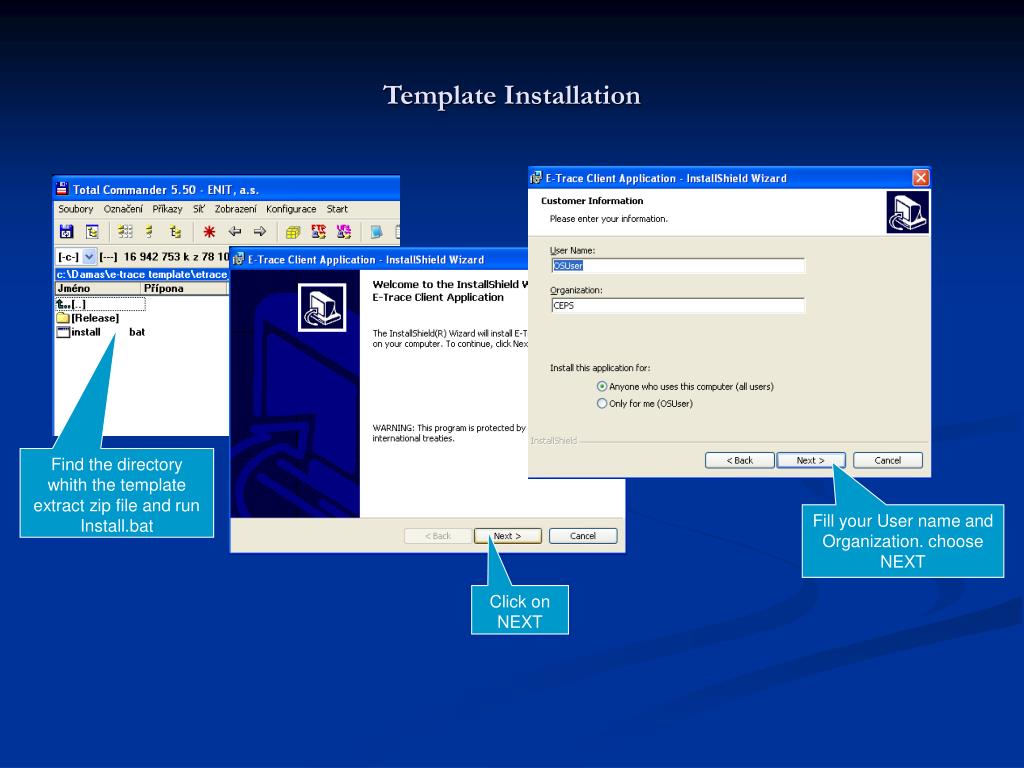Click the URL new connection icon
1024x768 pixels.
[344, 231]
